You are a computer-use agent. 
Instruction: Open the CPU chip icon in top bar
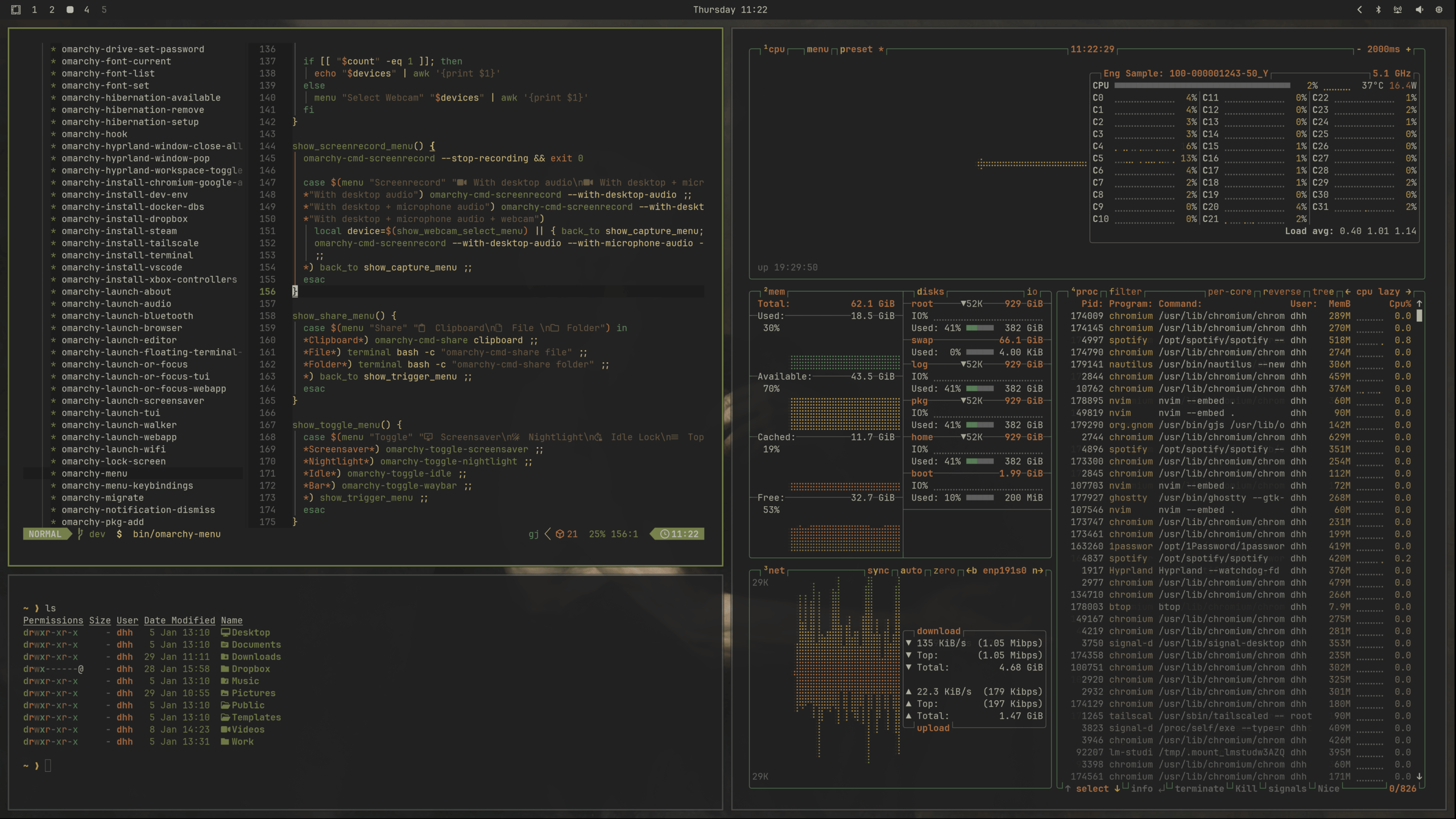tap(1439, 10)
